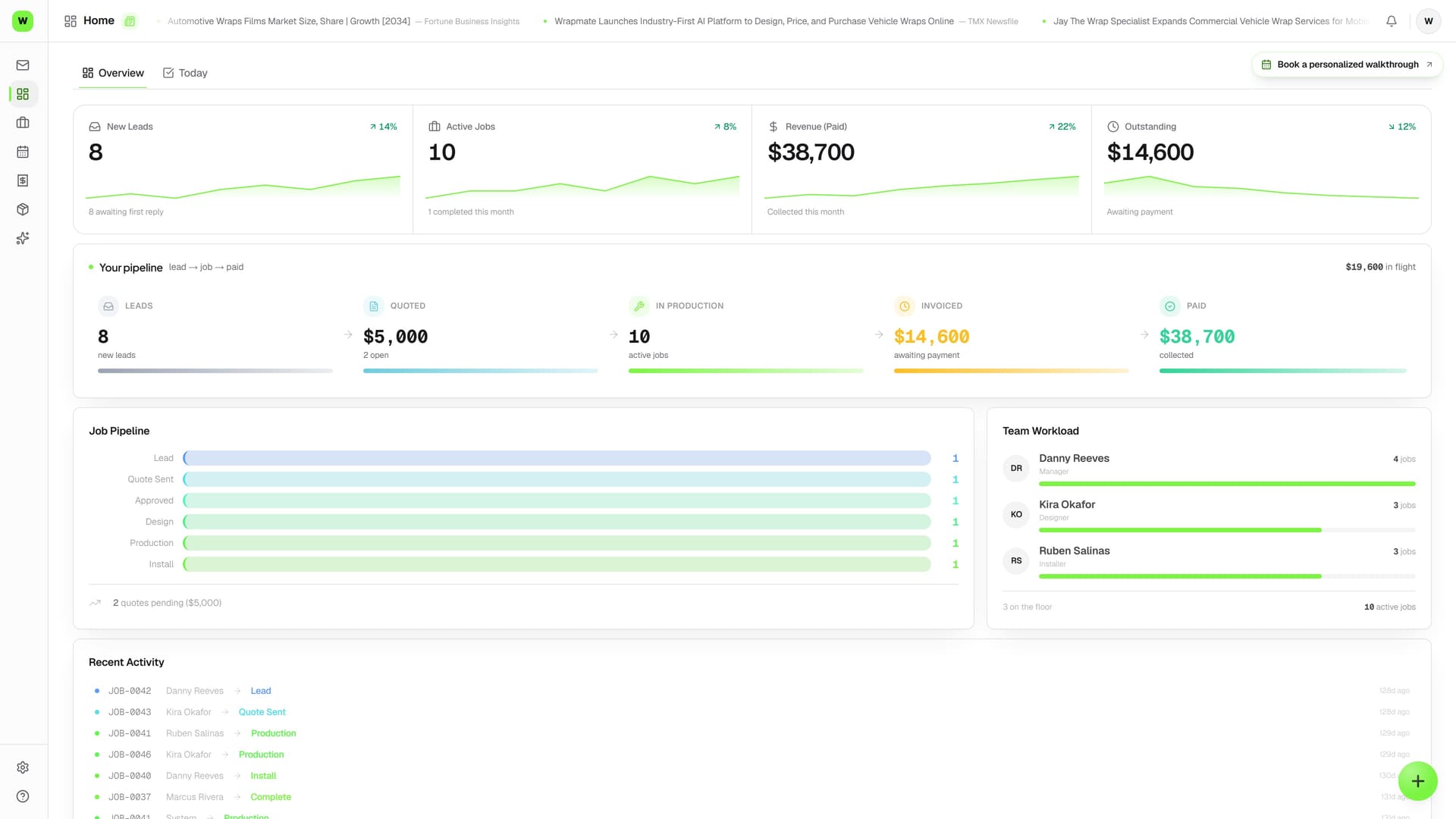The image size is (1456, 819).
Task: Click the green news icon beside Home
Action: click(130, 21)
